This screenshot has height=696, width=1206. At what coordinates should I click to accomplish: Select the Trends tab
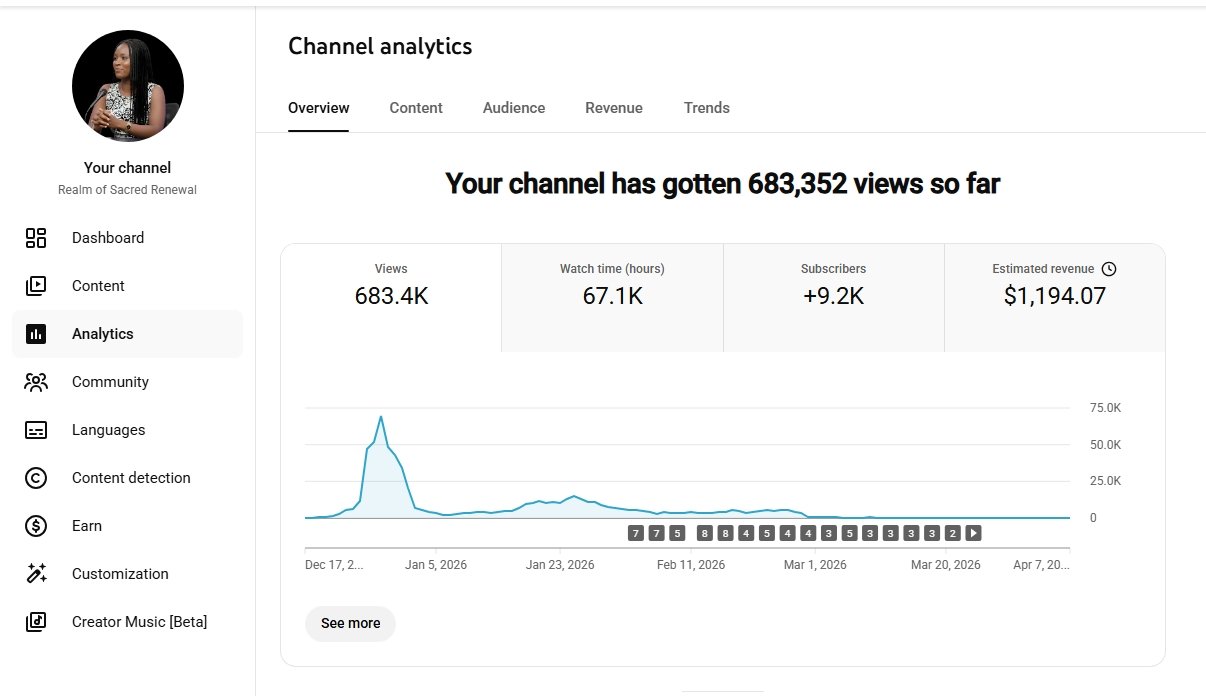pos(707,108)
